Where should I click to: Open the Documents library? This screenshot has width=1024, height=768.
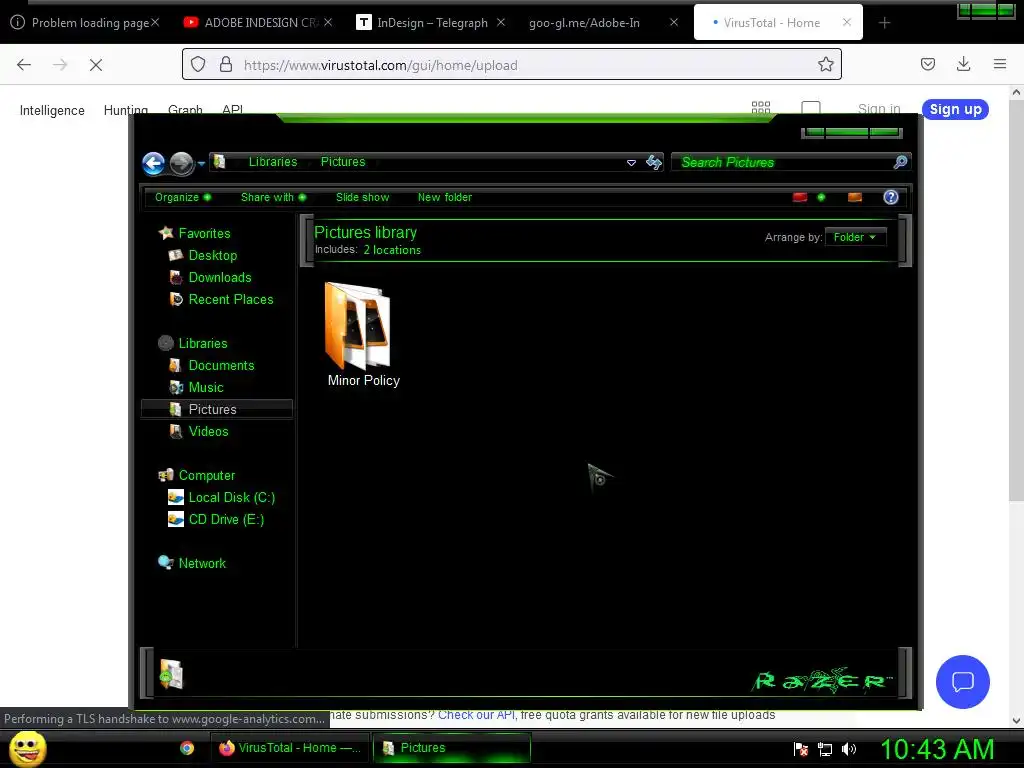[x=221, y=366]
